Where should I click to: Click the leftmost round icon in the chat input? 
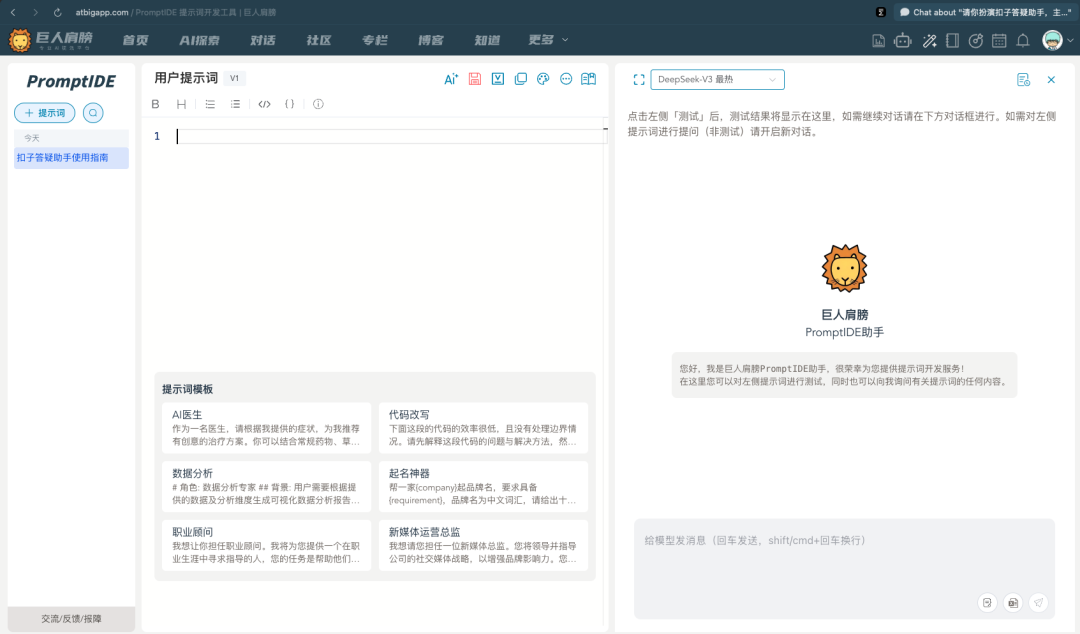point(987,603)
